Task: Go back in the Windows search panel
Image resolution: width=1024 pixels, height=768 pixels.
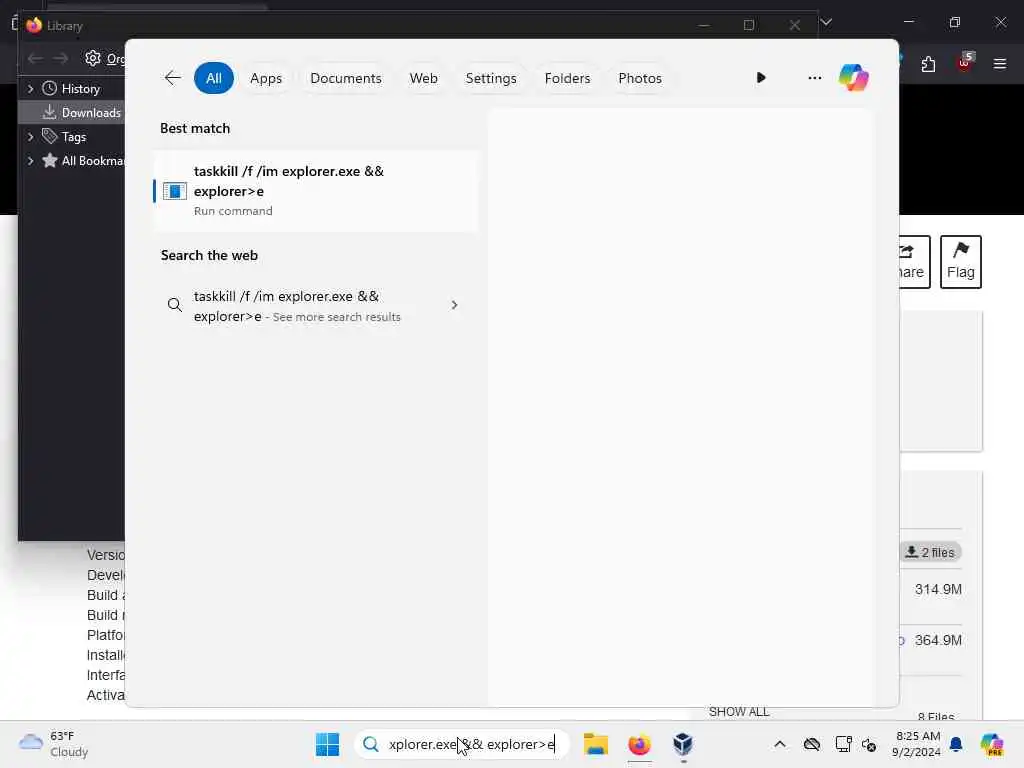Action: coord(172,78)
